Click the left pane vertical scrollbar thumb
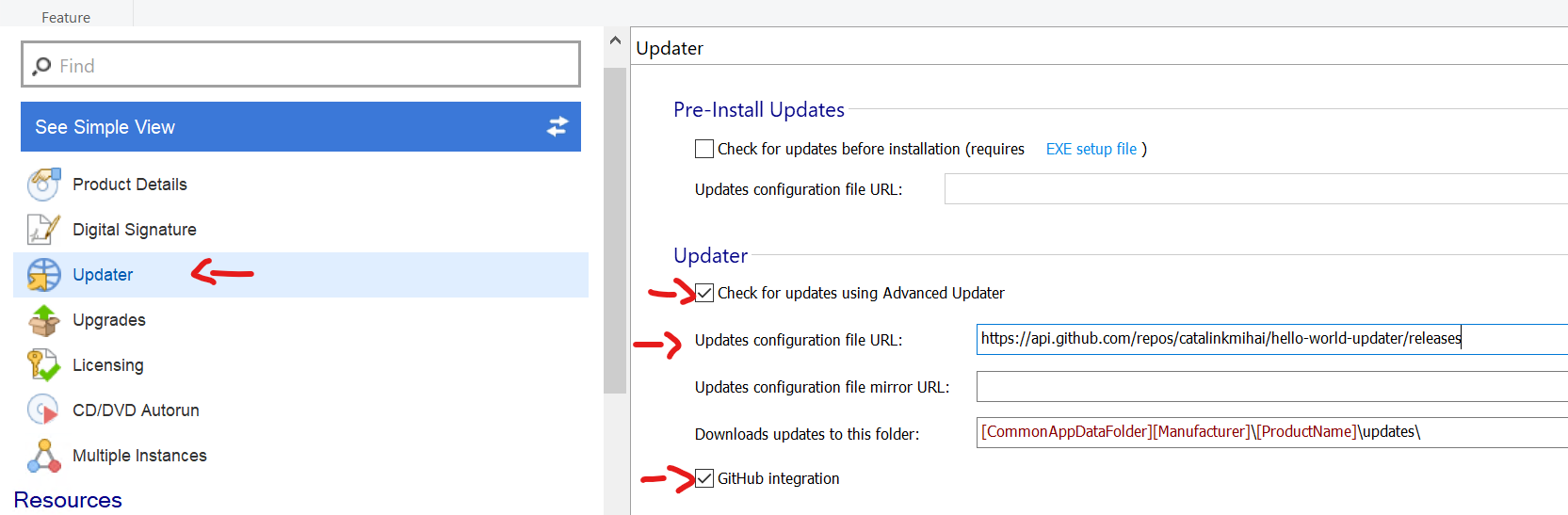The image size is (1568, 515). pos(615,231)
